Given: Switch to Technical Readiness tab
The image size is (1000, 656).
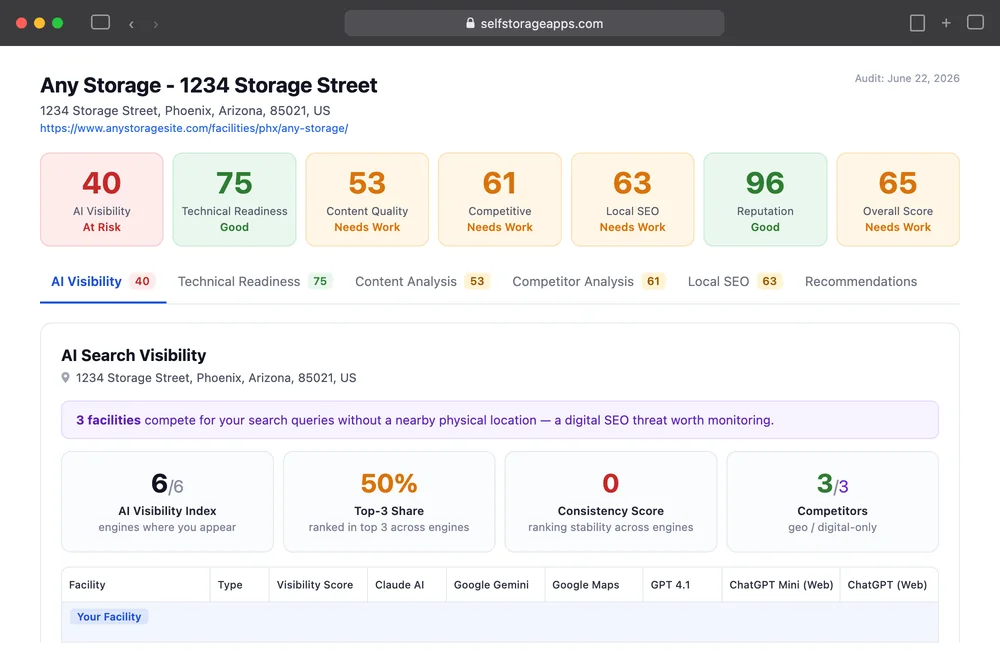Looking at the screenshot, I should [x=255, y=281].
